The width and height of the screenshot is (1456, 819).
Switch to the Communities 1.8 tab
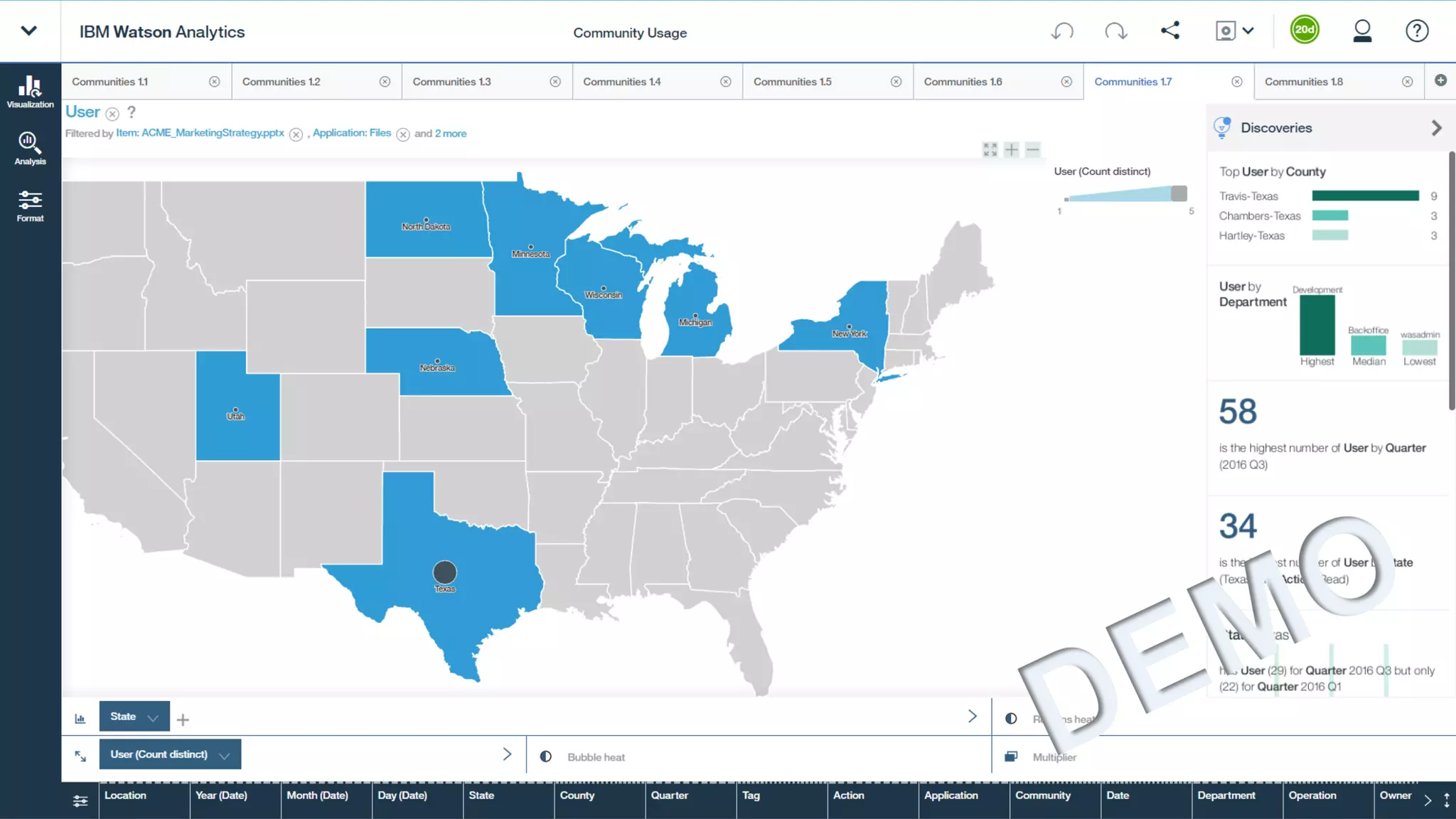point(1304,82)
